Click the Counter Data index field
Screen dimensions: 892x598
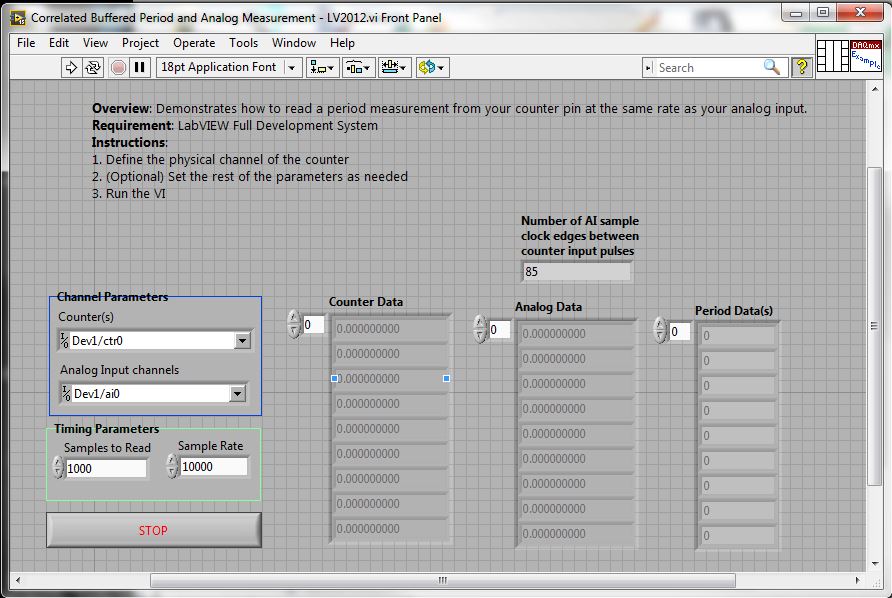[x=313, y=325]
